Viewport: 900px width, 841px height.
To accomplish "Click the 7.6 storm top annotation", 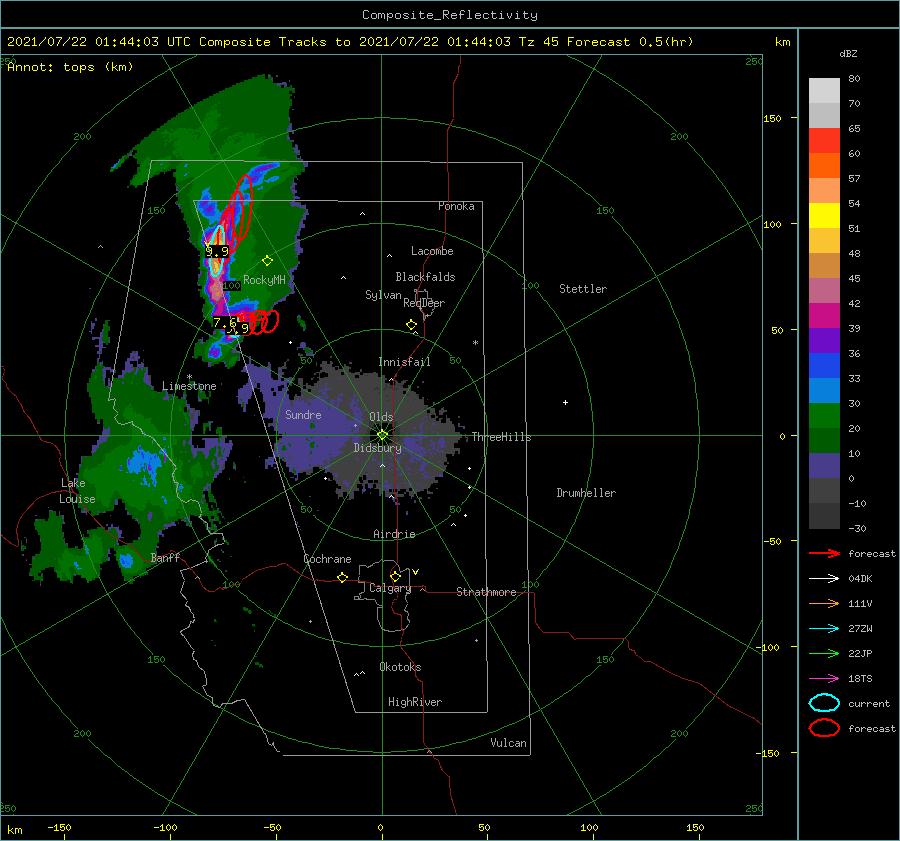I will [x=224, y=323].
